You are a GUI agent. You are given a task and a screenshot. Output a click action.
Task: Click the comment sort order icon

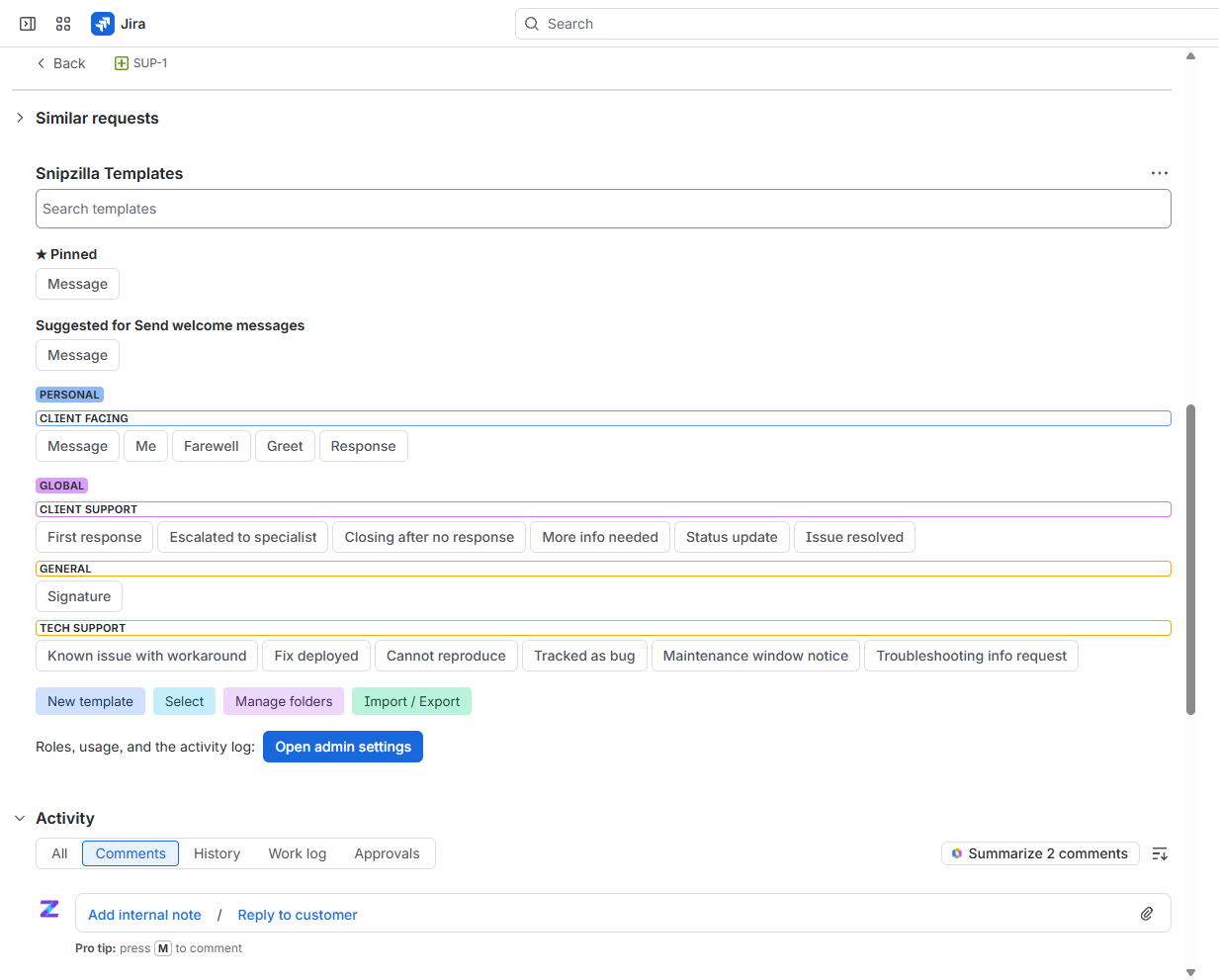[1160, 853]
